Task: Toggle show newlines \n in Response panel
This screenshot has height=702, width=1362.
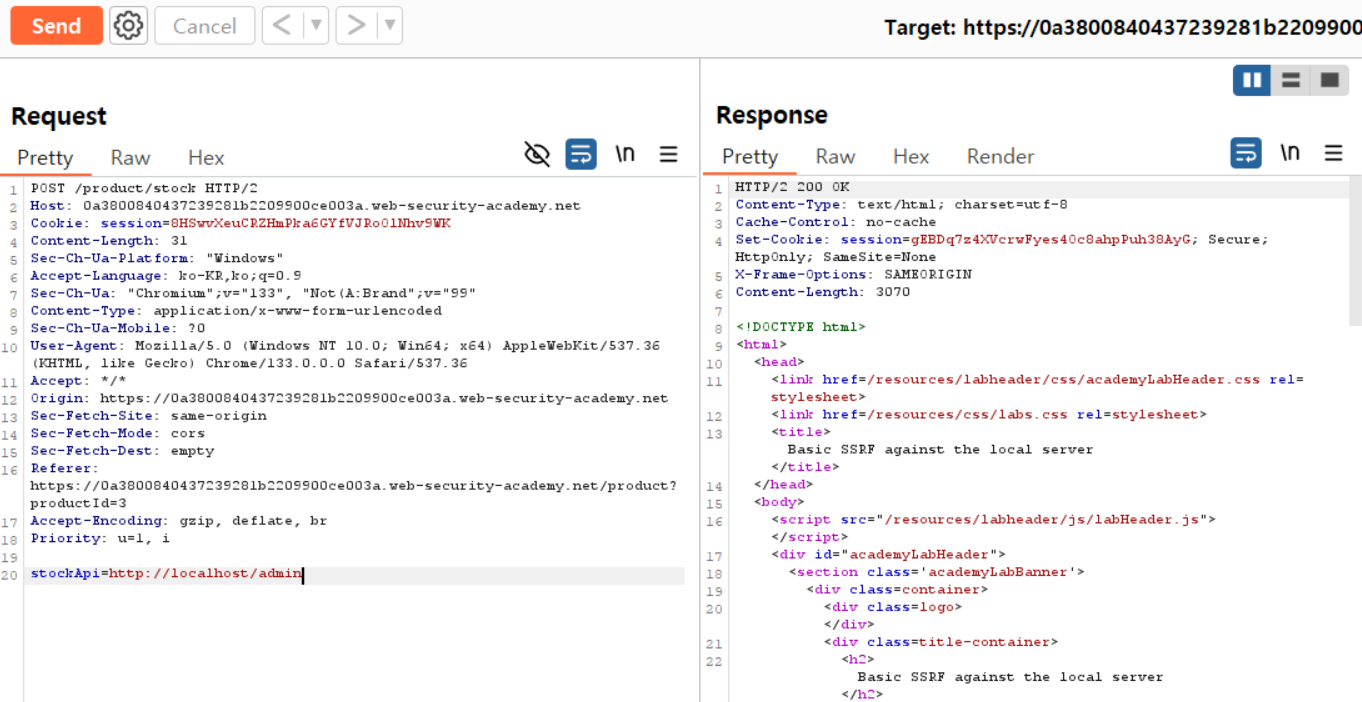Action: [1290, 152]
